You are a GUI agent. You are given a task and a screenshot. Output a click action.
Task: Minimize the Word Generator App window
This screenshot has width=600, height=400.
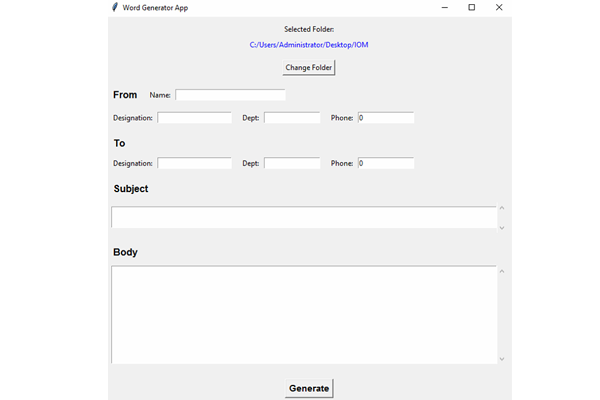445,7
